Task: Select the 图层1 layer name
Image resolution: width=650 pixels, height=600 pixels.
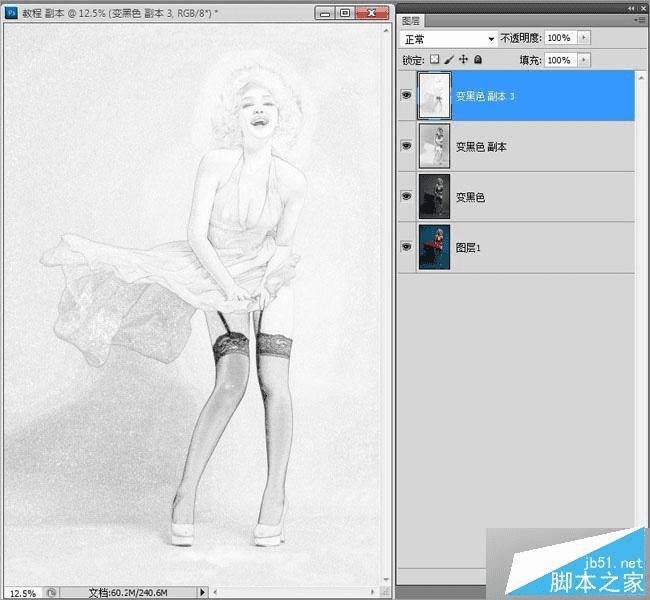Action: click(x=468, y=248)
